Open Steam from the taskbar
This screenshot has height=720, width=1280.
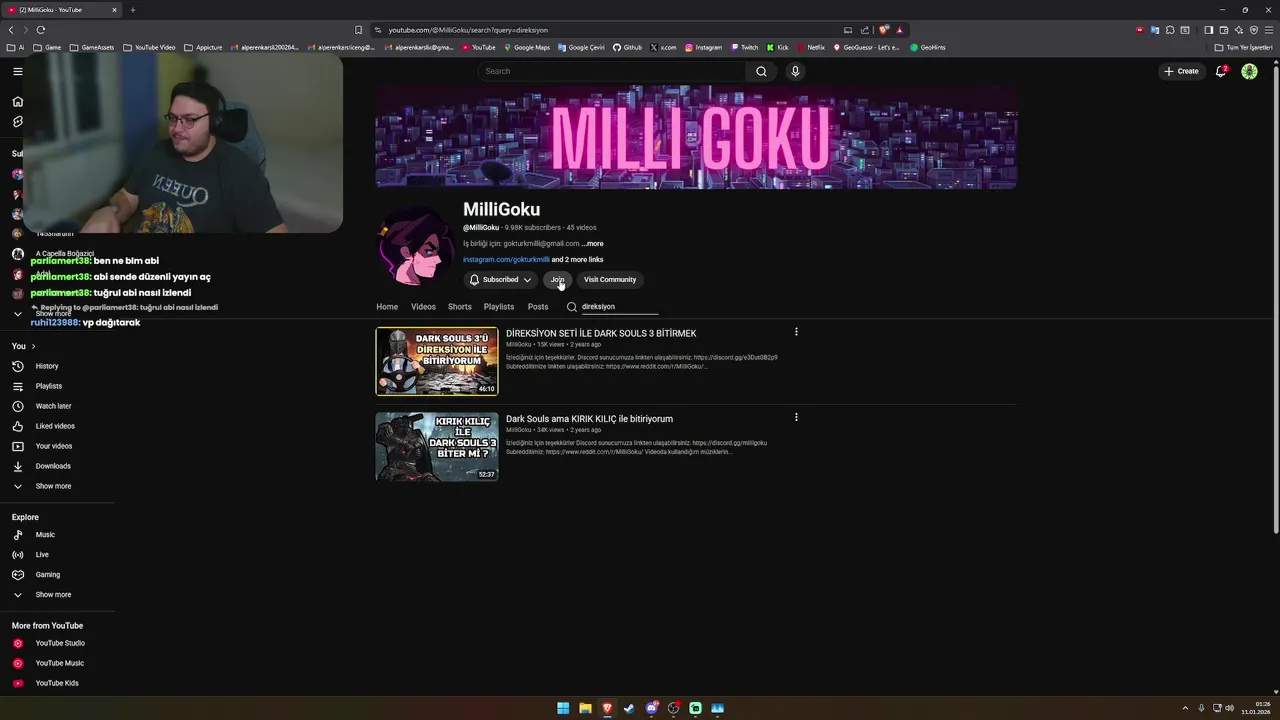click(x=629, y=708)
